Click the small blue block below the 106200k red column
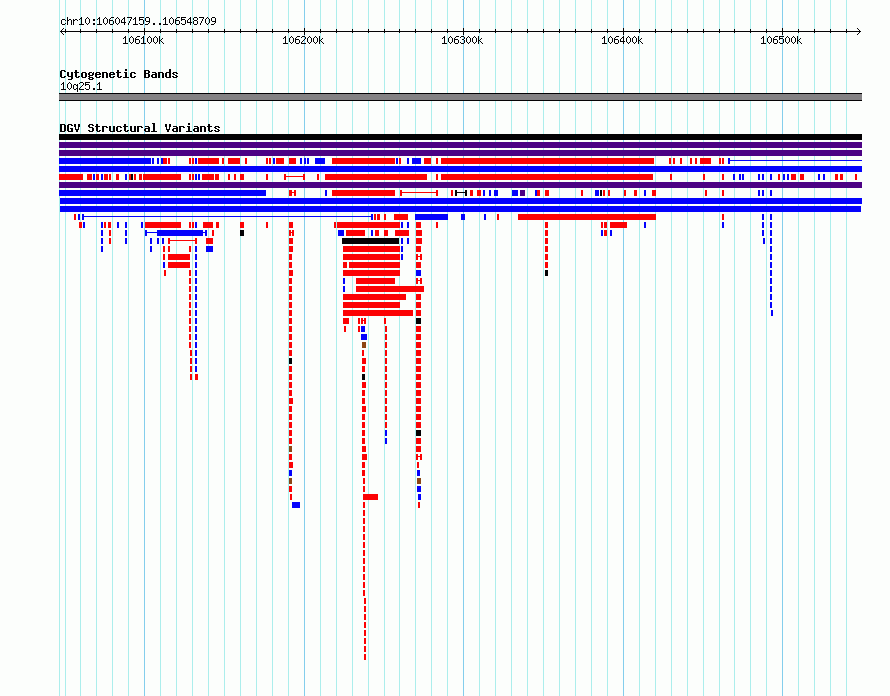Screen dimensions: 890x696 click(296, 505)
